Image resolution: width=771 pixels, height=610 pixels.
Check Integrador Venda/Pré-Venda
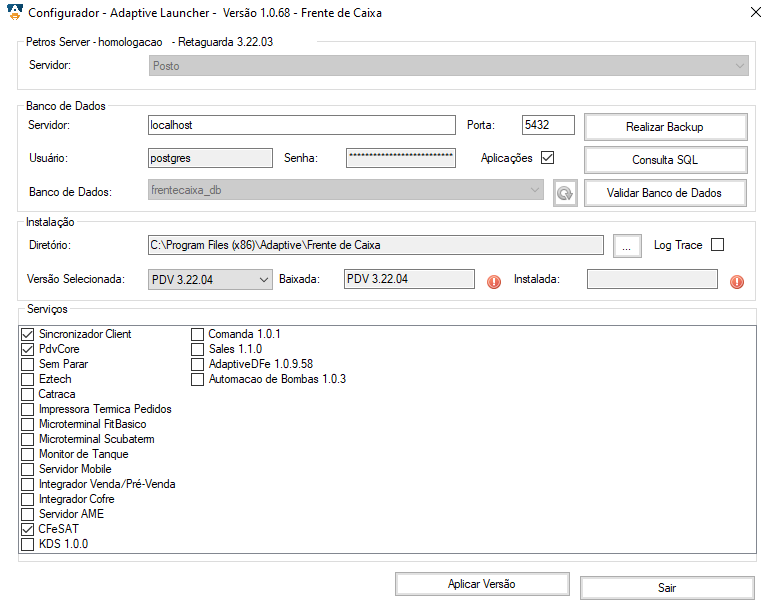tap(28, 484)
